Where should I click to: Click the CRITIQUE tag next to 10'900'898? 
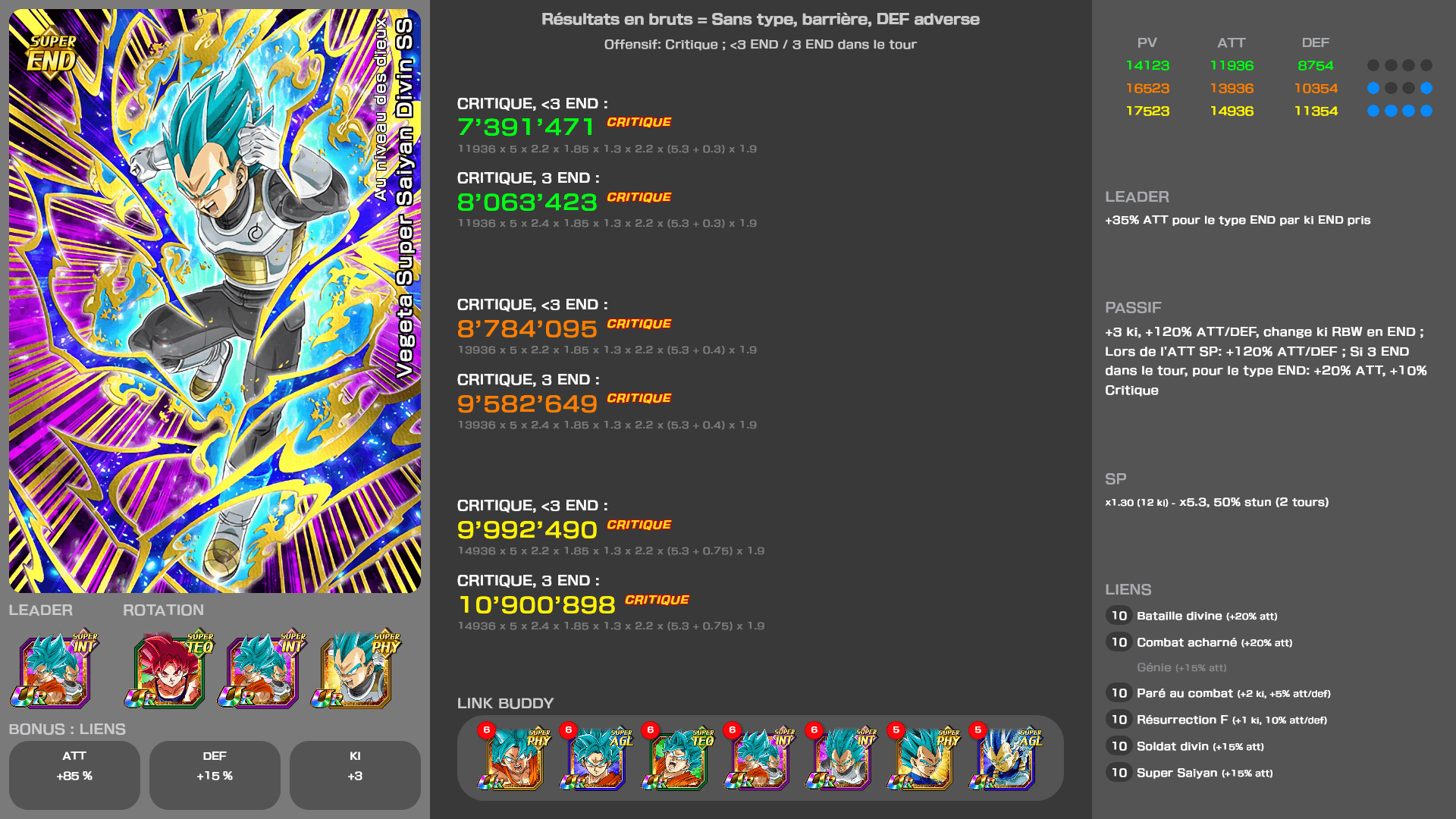[x=657, y=600]
